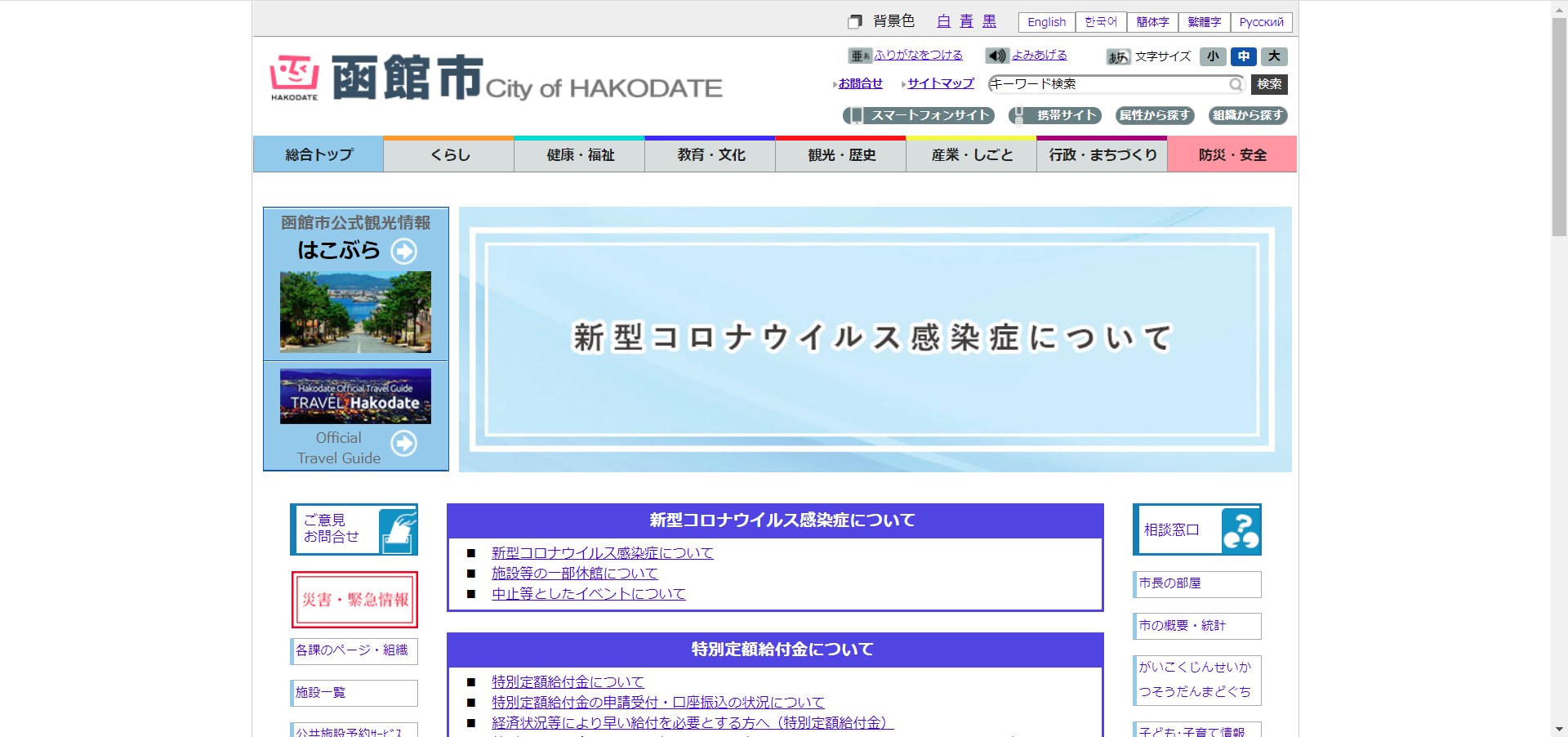
Task: Open the 相談窓口 question mark icon
Action: click(x=1240, y=530)
